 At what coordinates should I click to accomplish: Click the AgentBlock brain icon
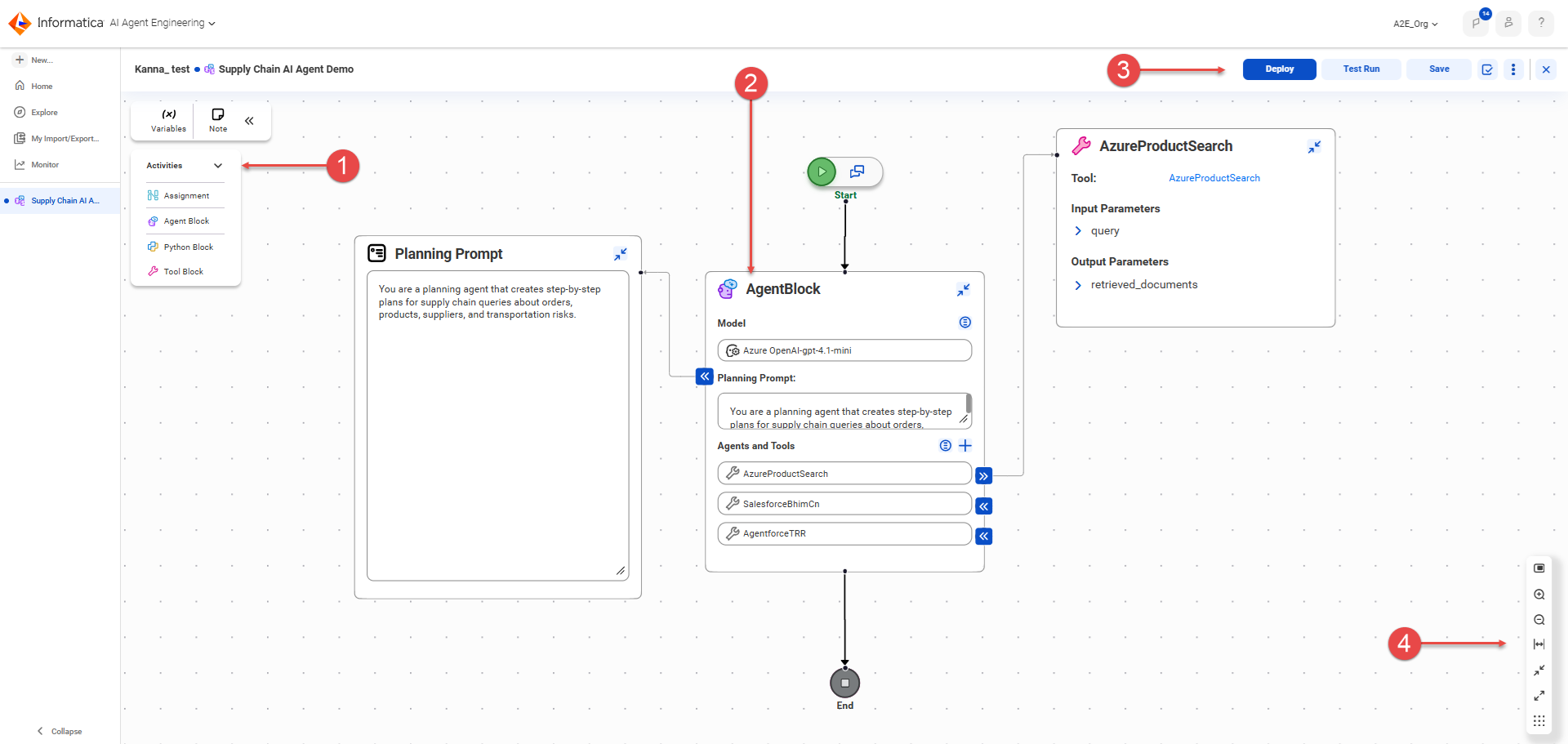(x=727, y=289)
